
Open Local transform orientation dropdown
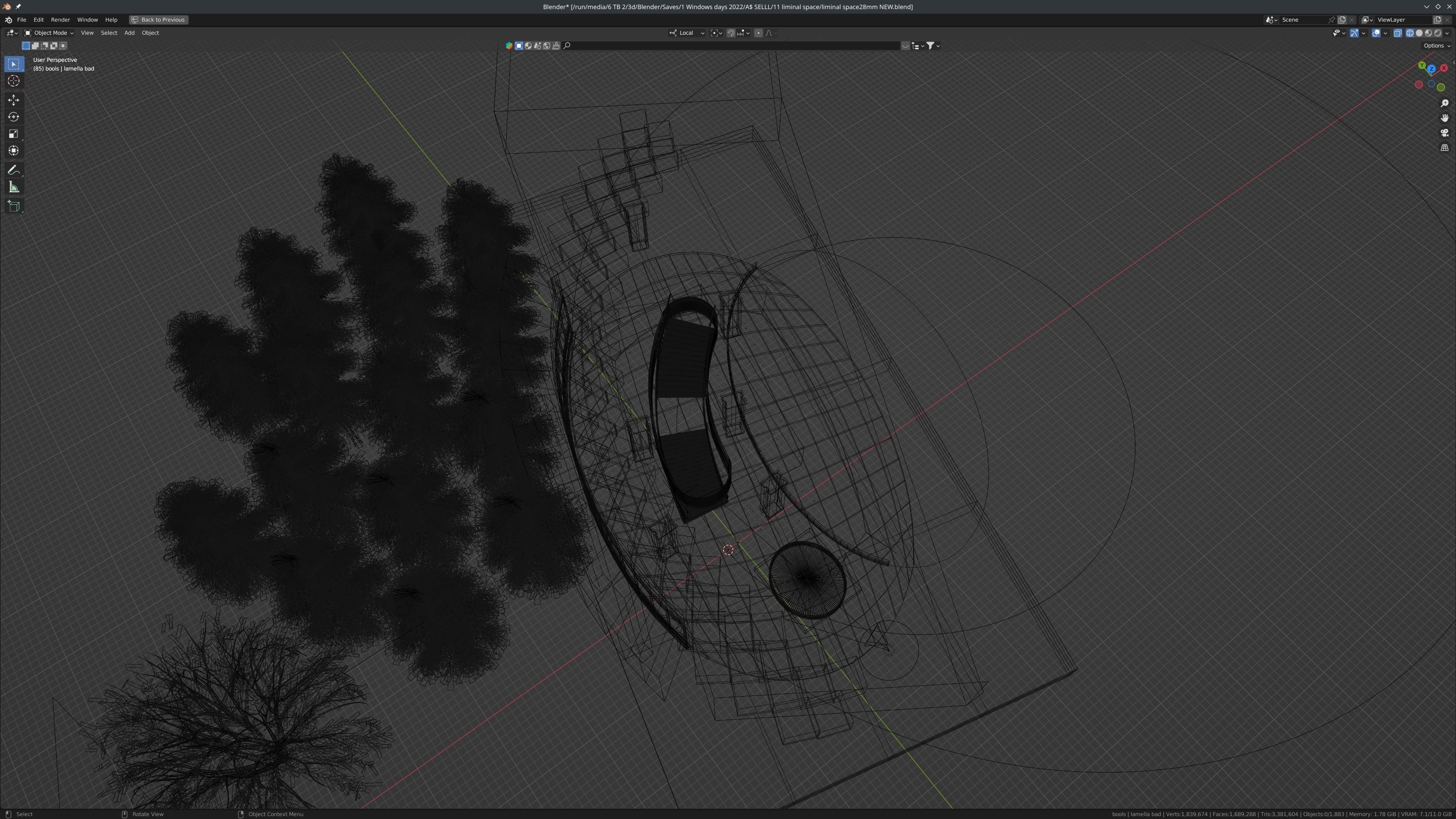click(x=687, y=33)
